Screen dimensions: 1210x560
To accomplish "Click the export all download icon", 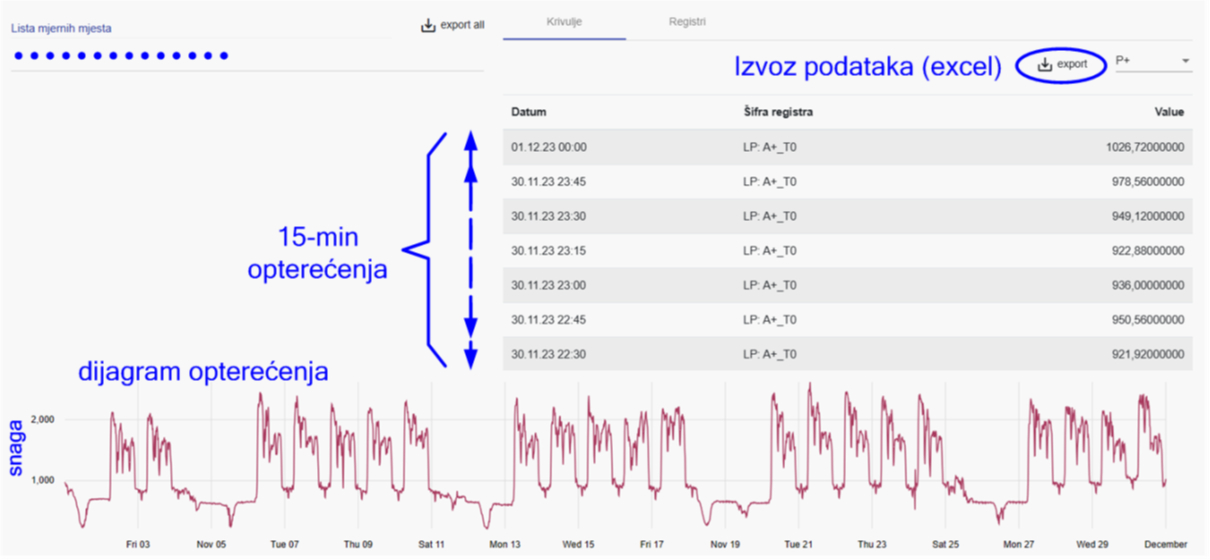I will click(x=429, y=25).
